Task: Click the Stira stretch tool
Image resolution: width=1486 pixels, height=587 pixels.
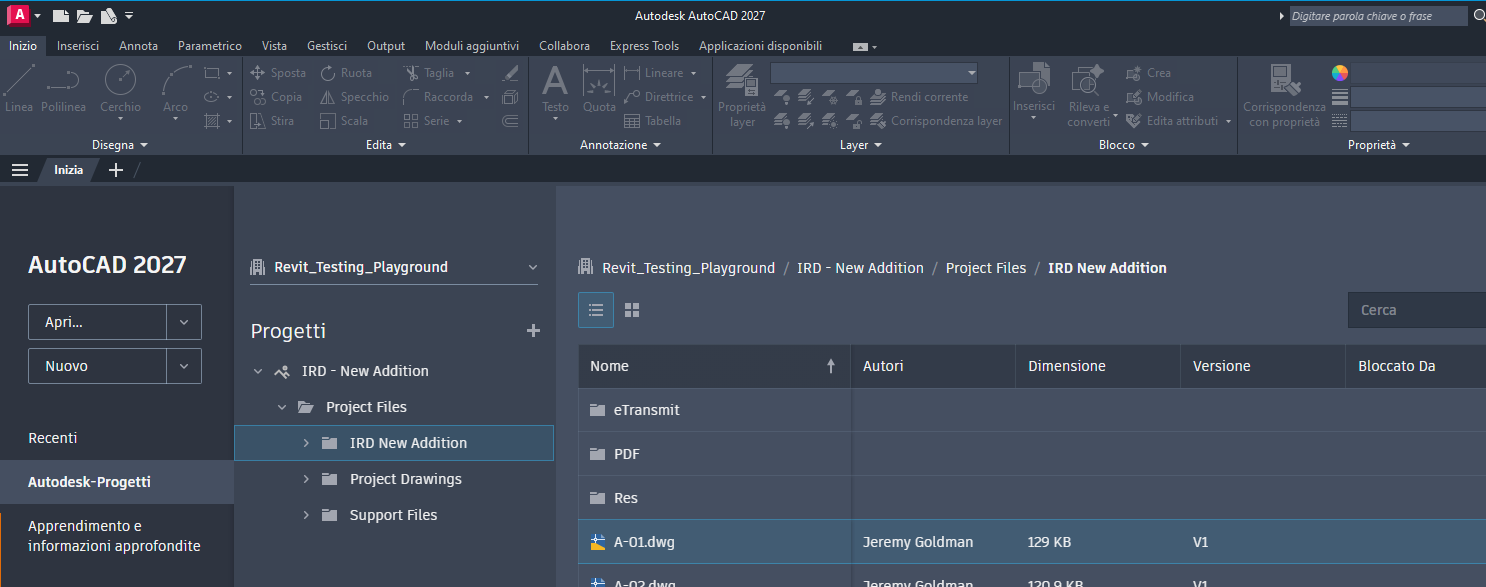Action: tap(272, 121)
